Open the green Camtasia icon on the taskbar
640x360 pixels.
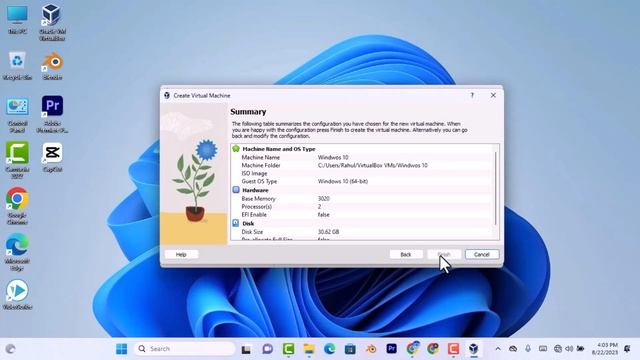click(x=289, y=349)
